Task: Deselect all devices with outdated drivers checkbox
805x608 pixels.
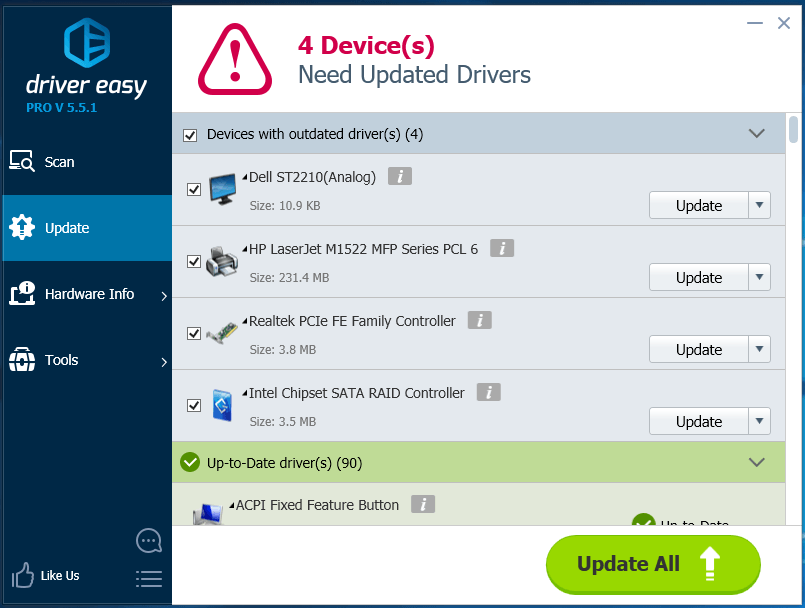Action: [190, 135]
